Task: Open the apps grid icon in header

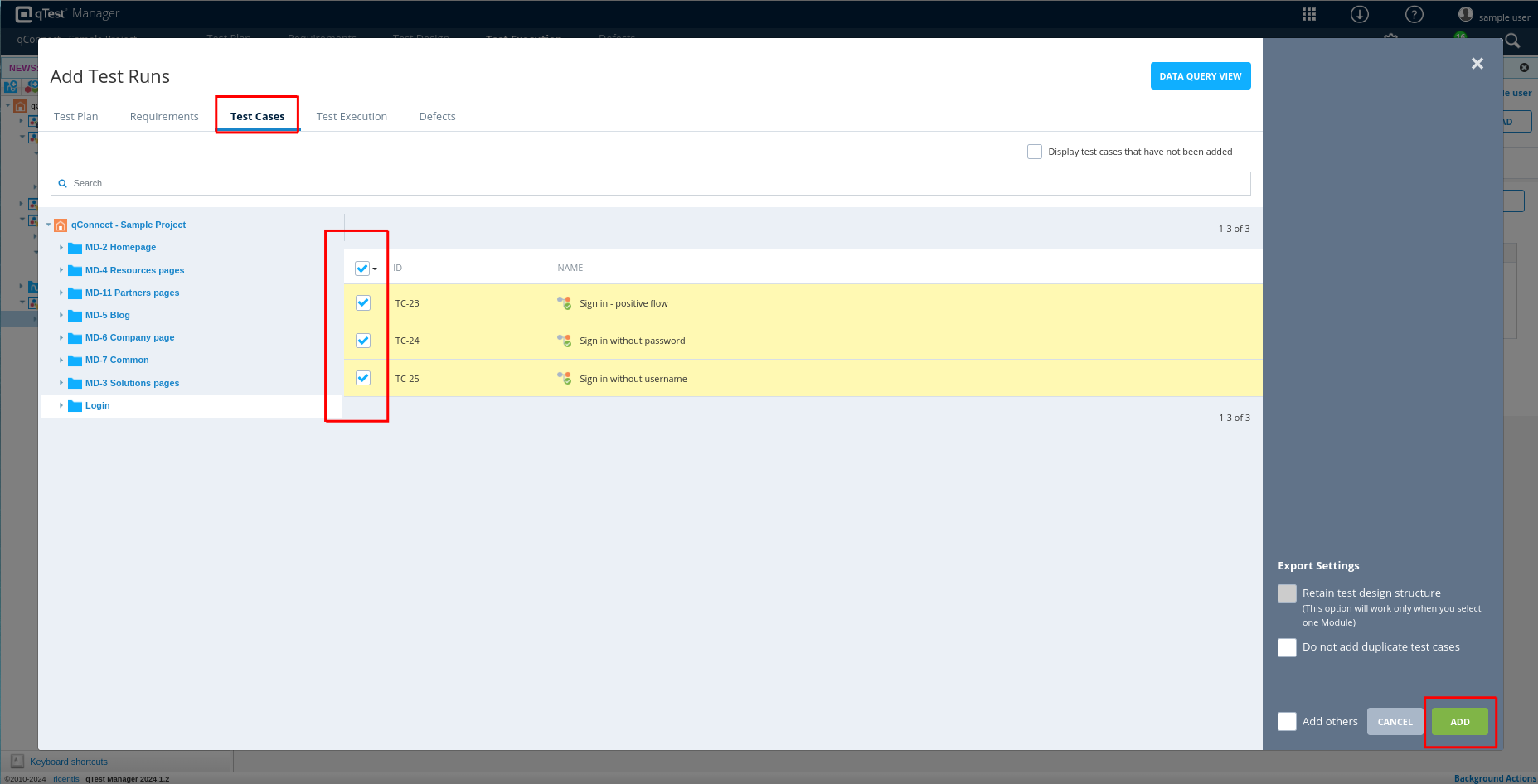Action: tap(1309, 14)
